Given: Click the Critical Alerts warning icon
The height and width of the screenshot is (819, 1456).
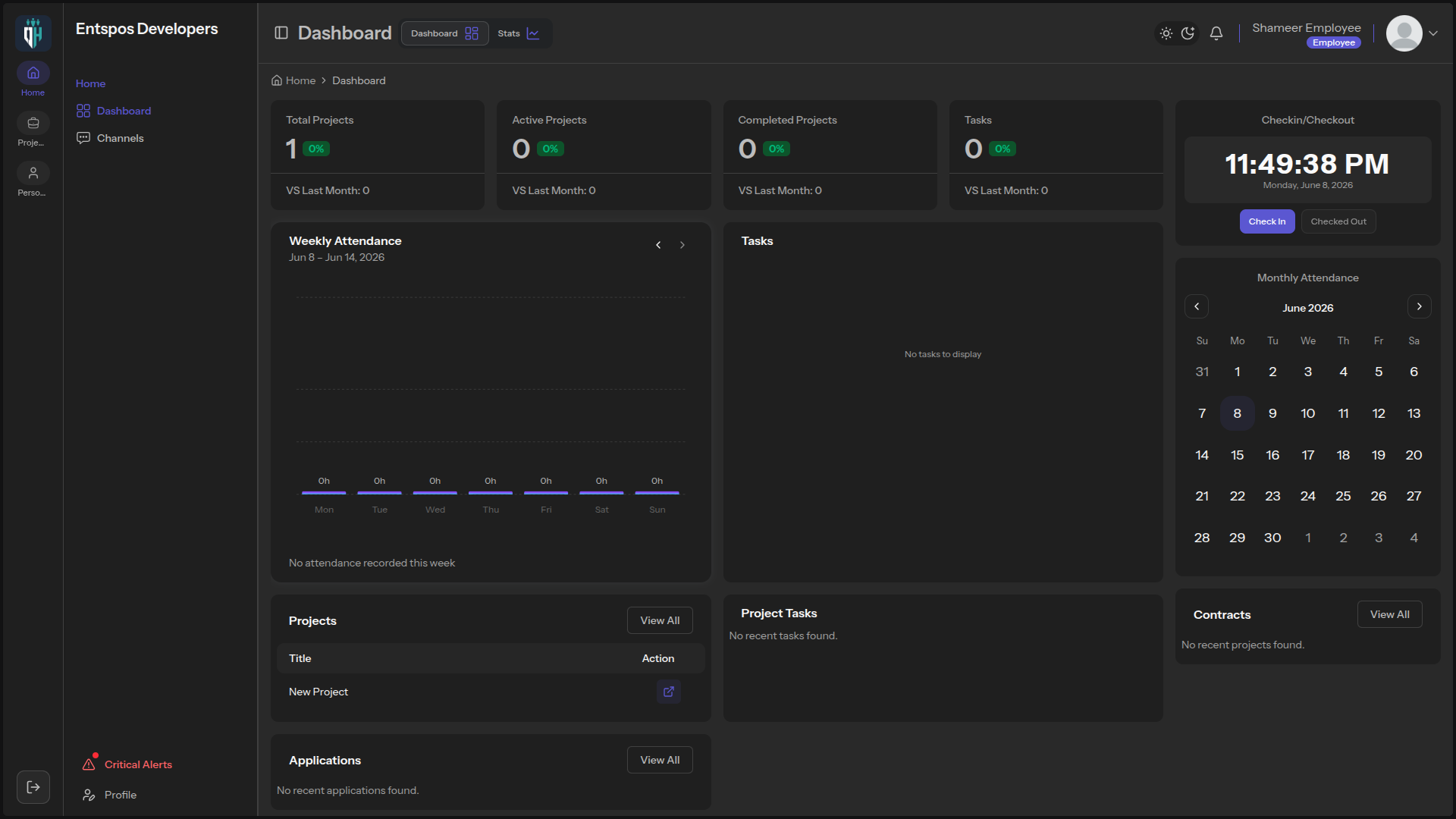Looking at the screenshot, I should tap(89, 764).
